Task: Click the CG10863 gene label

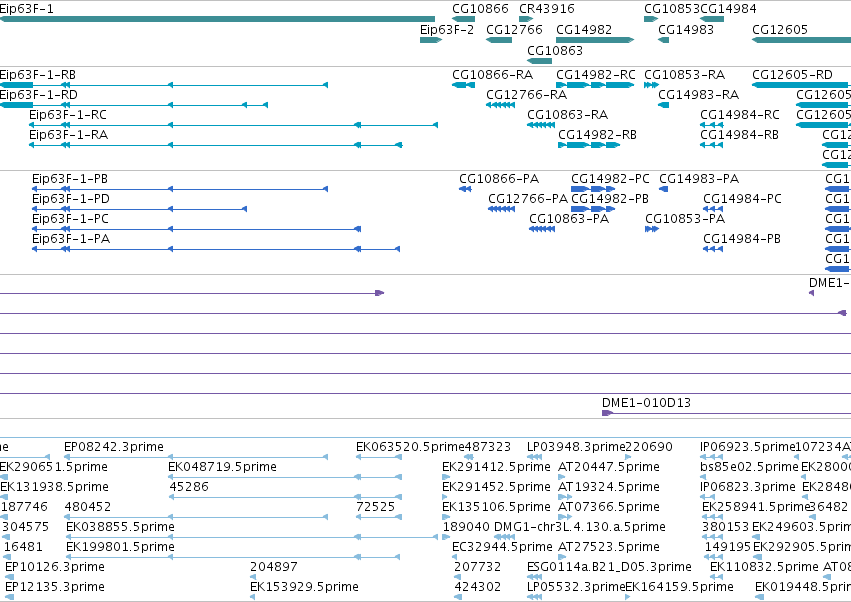Action: pos(555,50)
